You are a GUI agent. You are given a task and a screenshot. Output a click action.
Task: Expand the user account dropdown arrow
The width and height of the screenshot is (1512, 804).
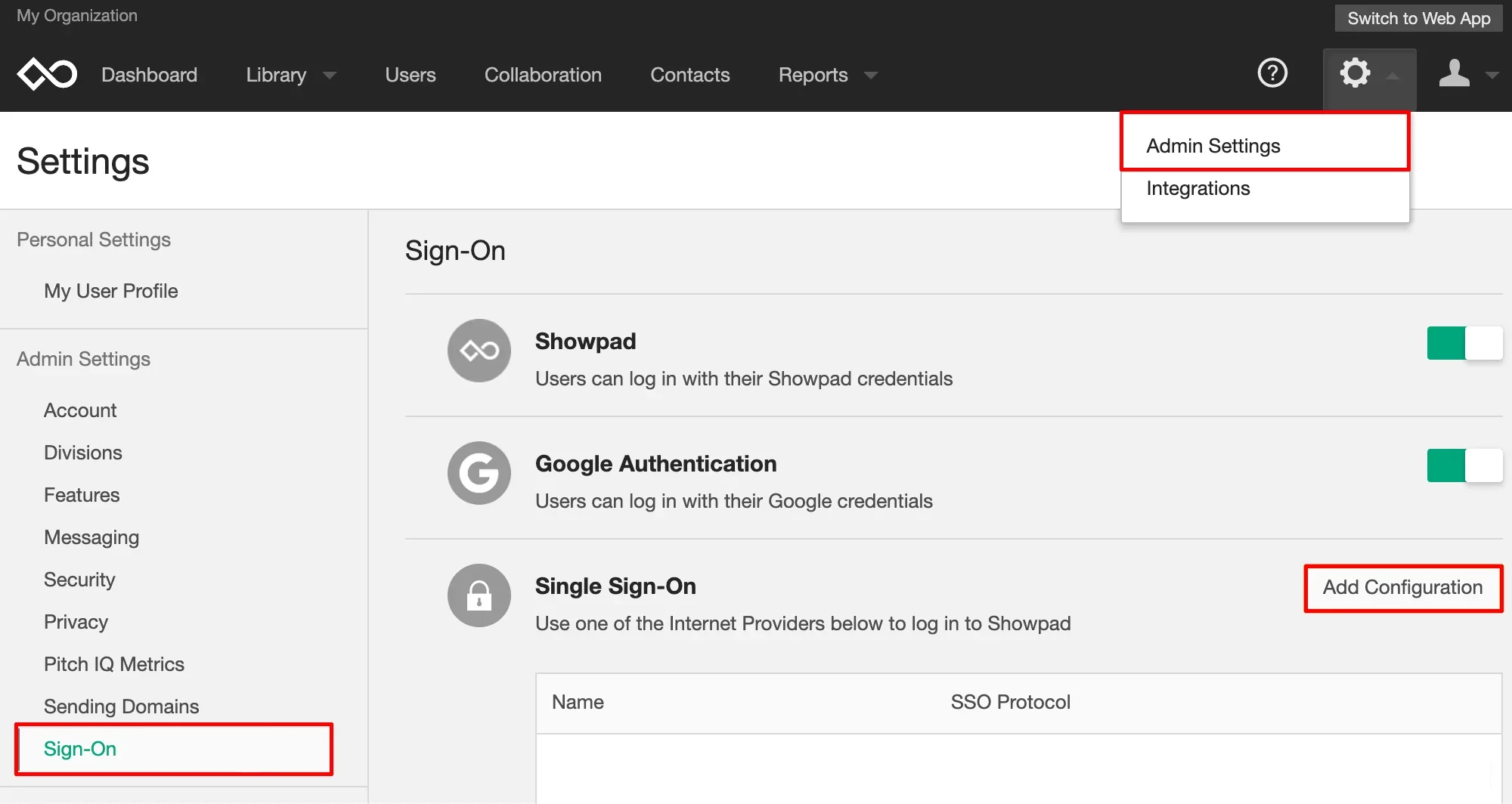point(1492,76)
